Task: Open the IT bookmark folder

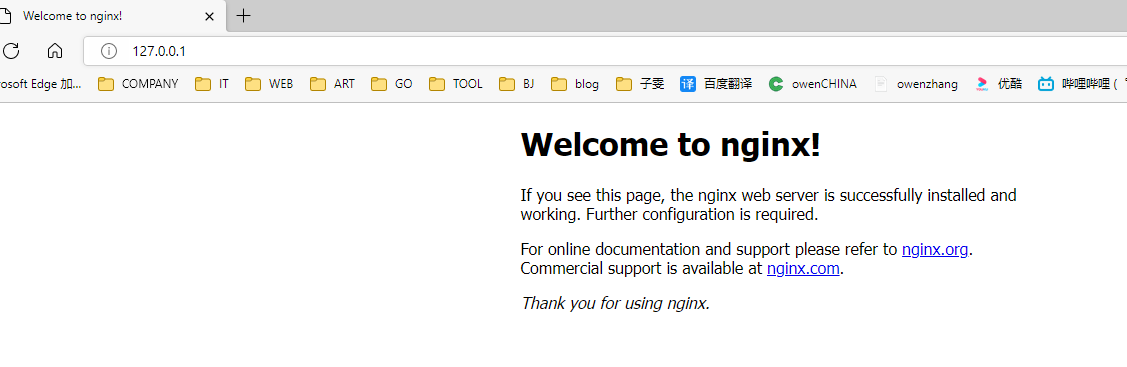Action: pos(212,84)
